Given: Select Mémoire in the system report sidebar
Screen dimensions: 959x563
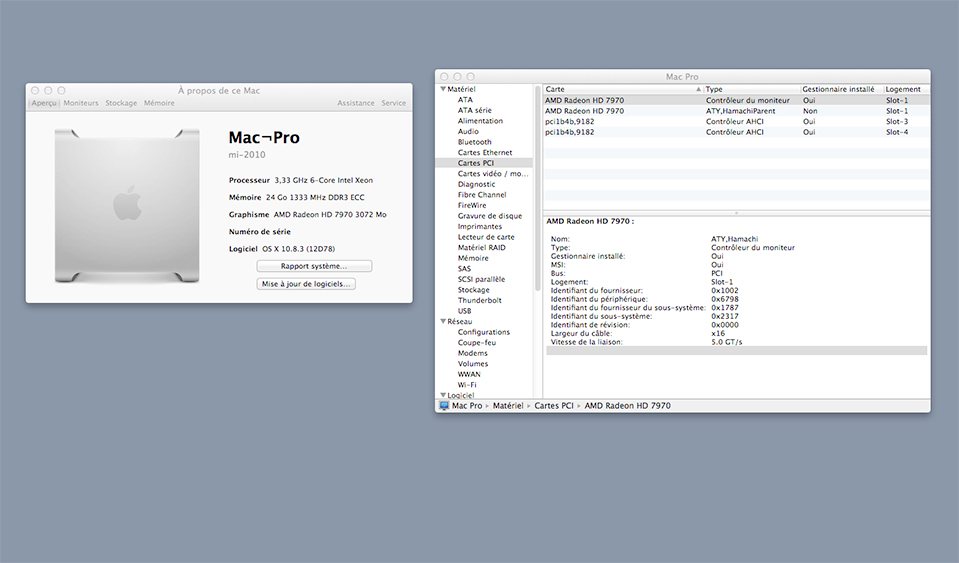Looking at the screenshot, I should 473,258.
